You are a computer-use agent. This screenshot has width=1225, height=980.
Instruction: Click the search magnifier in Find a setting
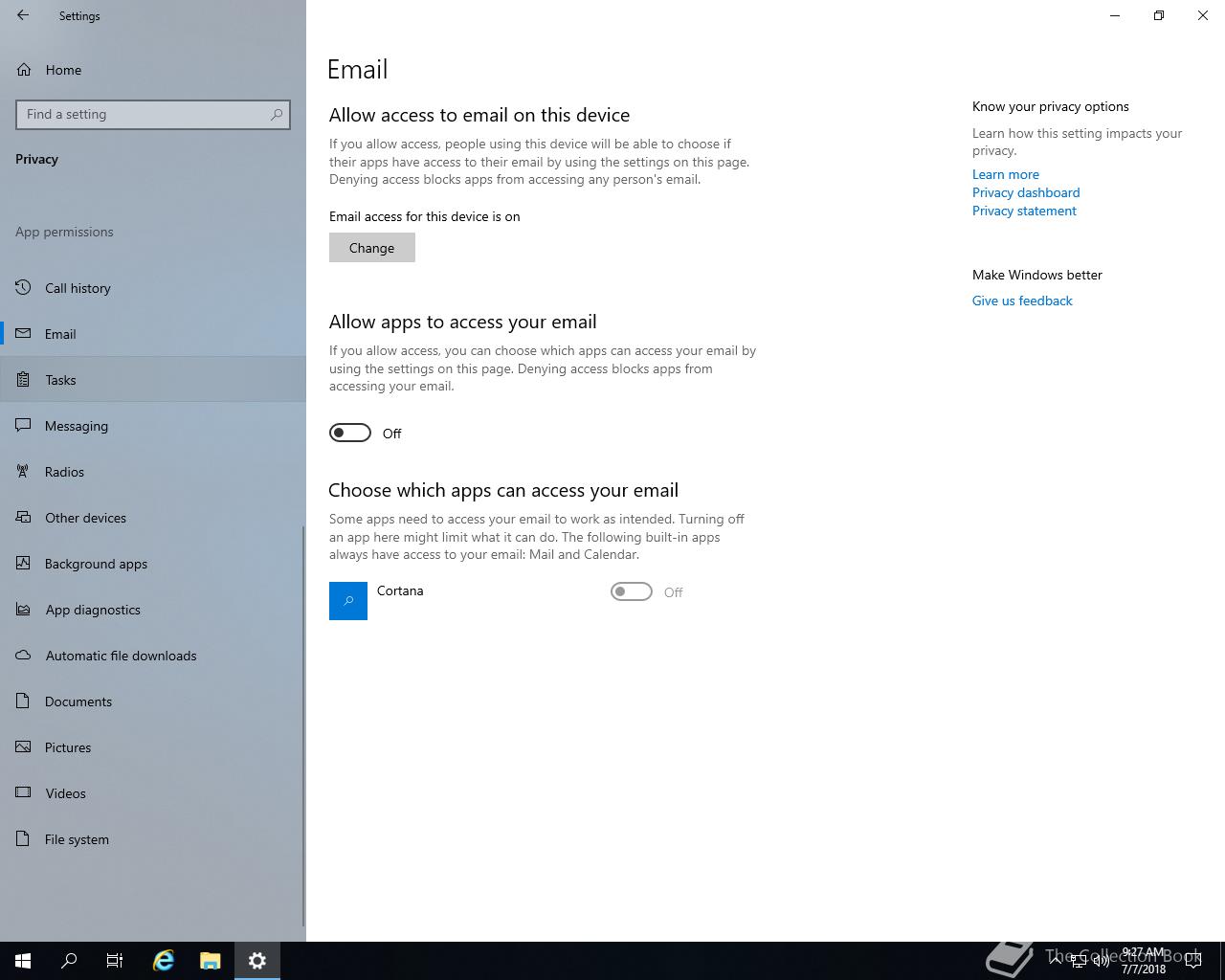pos(277,114)
